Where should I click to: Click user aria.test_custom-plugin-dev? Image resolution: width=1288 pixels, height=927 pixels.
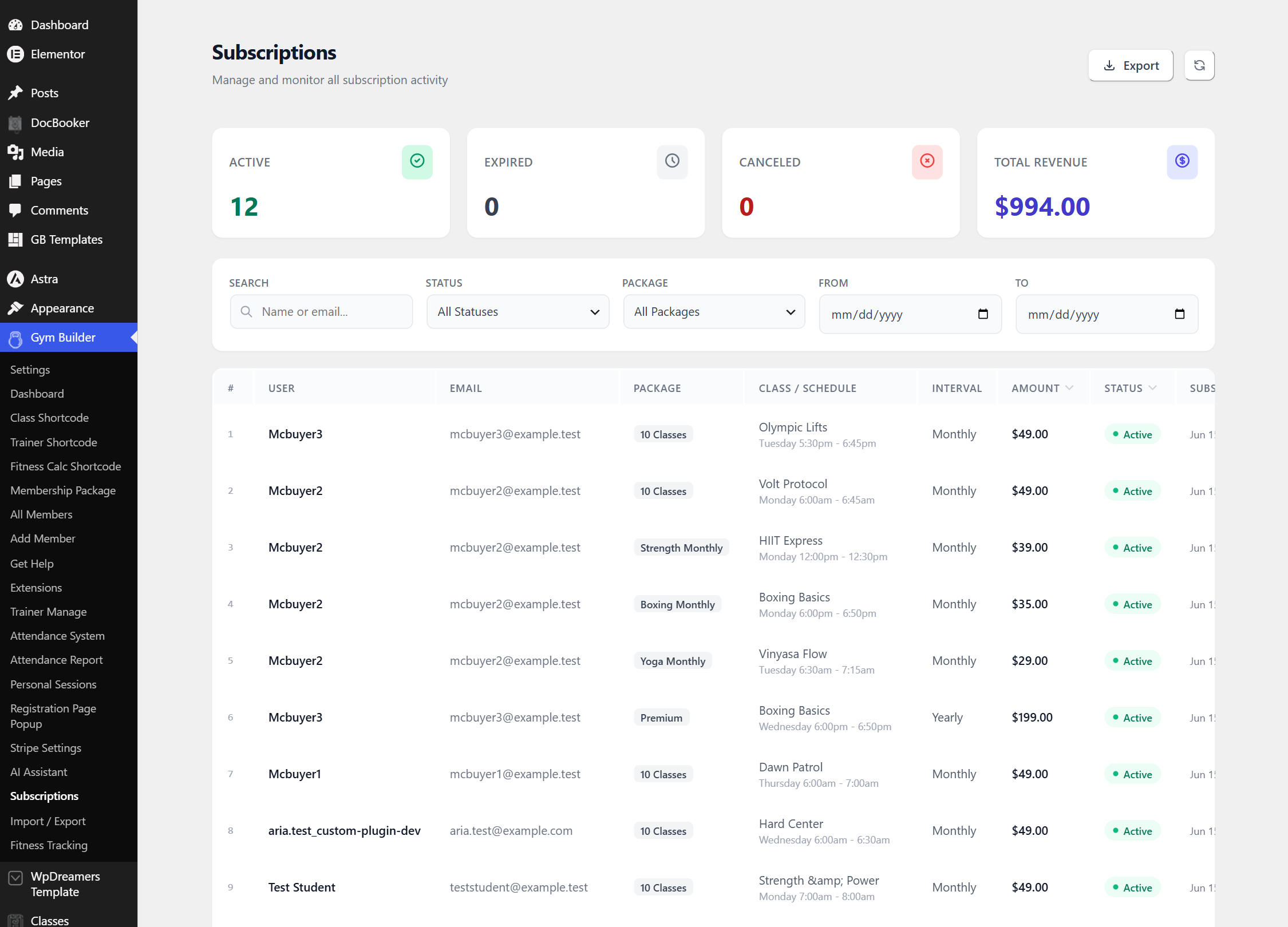(344, 830)
